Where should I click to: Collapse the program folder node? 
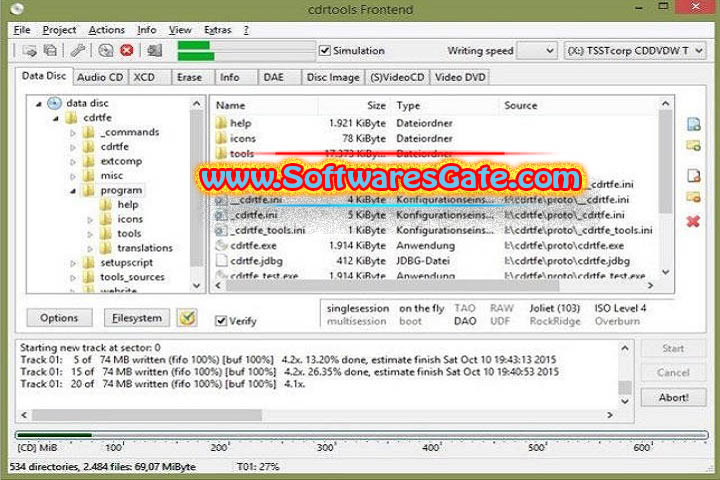(73, 191)
